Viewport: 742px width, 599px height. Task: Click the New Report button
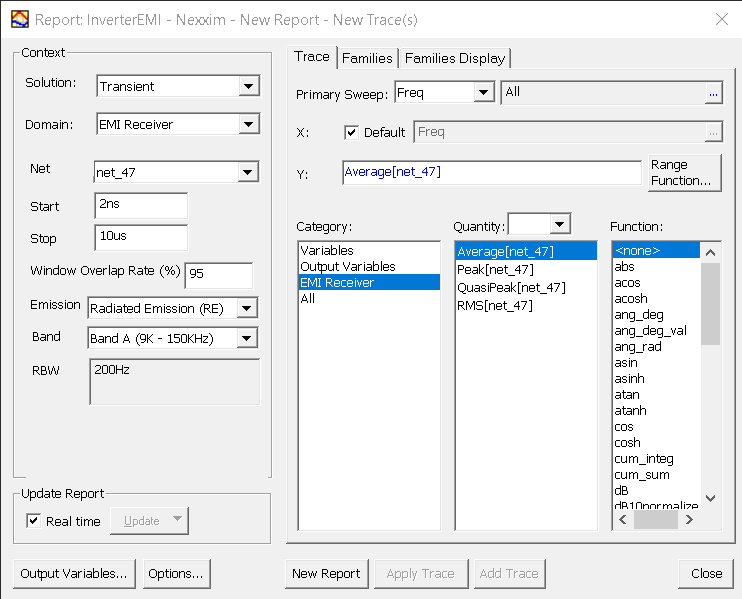tap(326, 573)
